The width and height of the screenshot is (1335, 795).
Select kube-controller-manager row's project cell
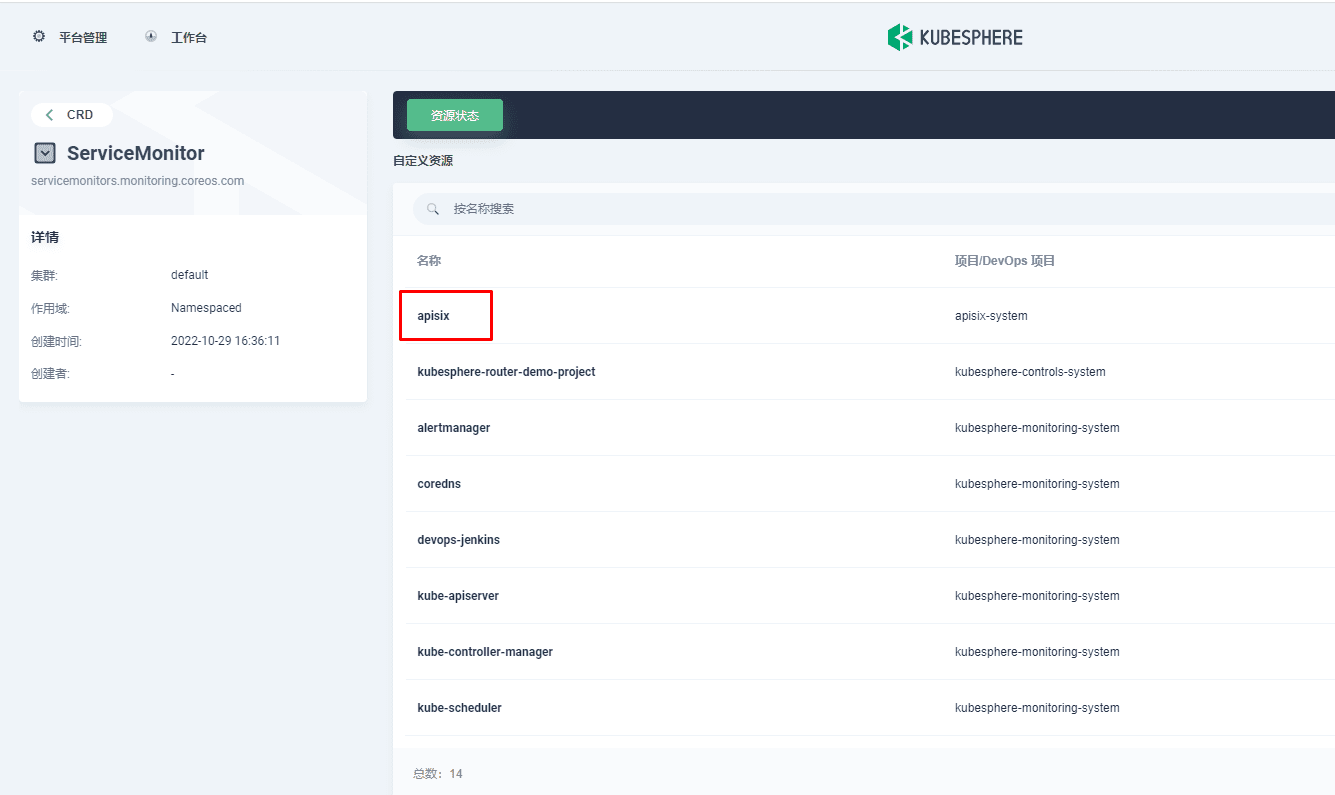pos(1037,652)
